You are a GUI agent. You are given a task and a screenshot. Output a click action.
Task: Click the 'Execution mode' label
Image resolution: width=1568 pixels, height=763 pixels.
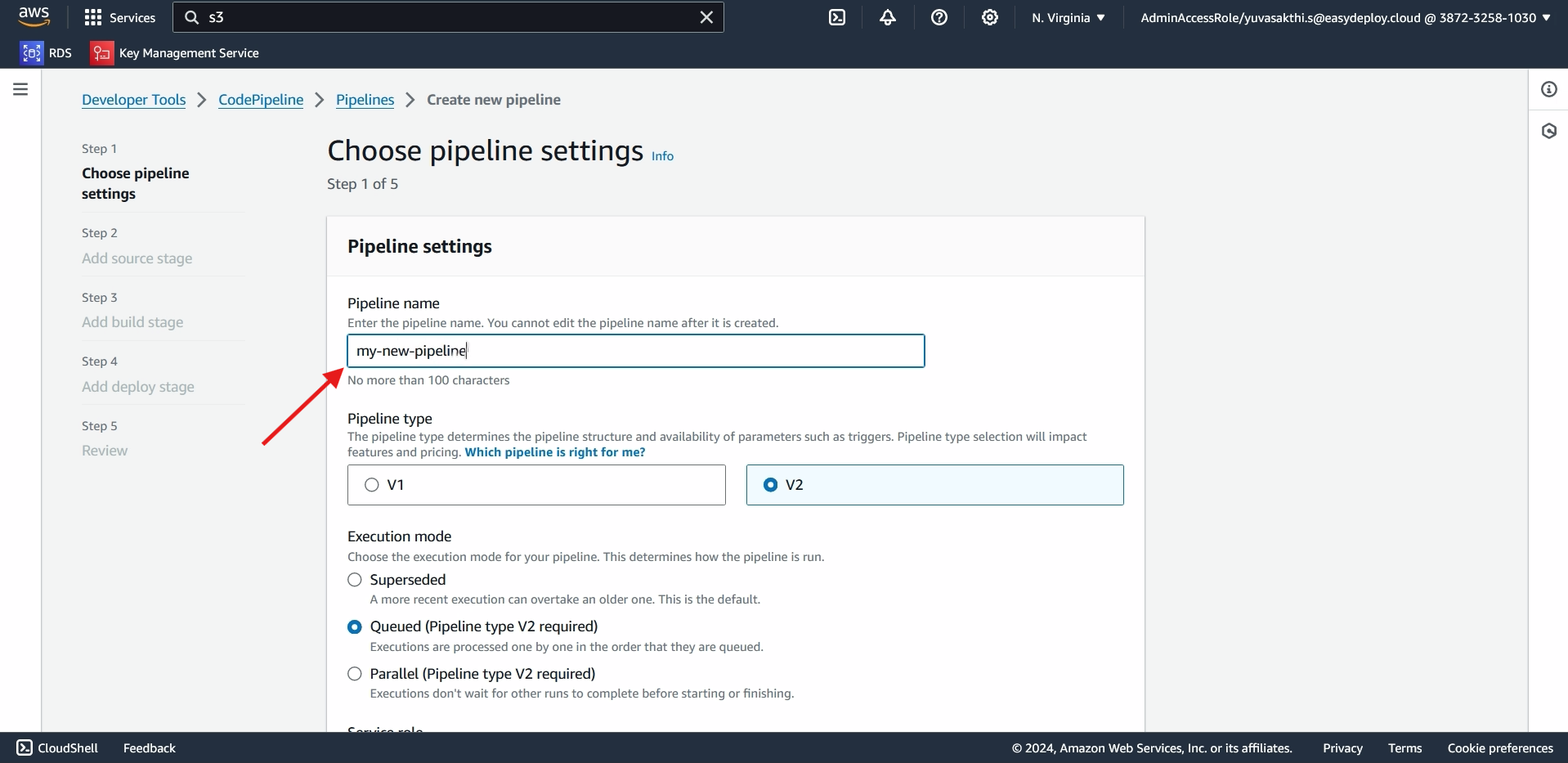click(399, 536)
